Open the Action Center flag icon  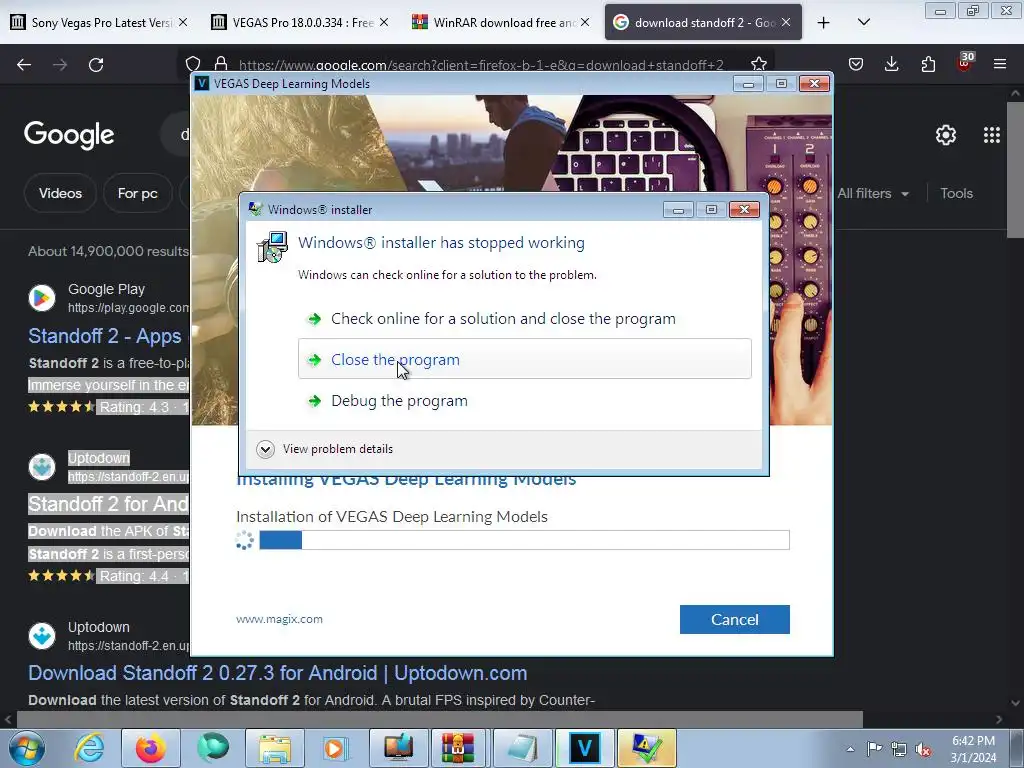tap(874, 749)
